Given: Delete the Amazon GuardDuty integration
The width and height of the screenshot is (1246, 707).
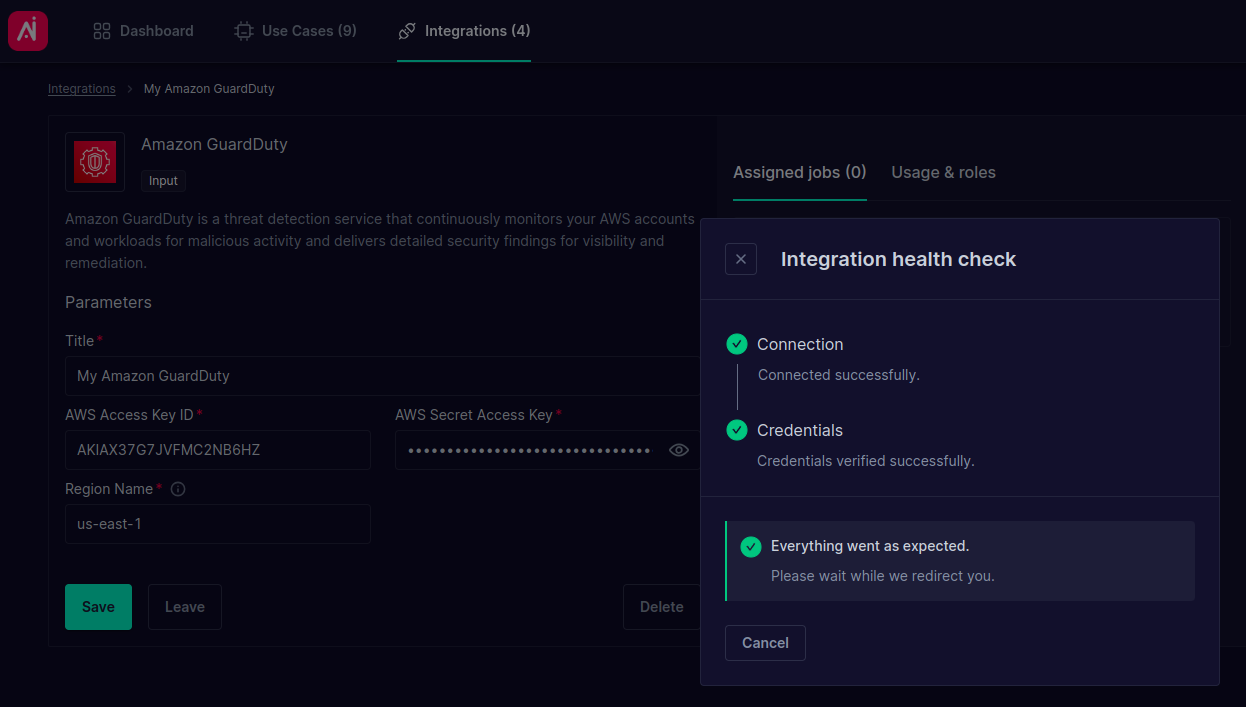Looking at the screenshot, I should pos(661,607).
